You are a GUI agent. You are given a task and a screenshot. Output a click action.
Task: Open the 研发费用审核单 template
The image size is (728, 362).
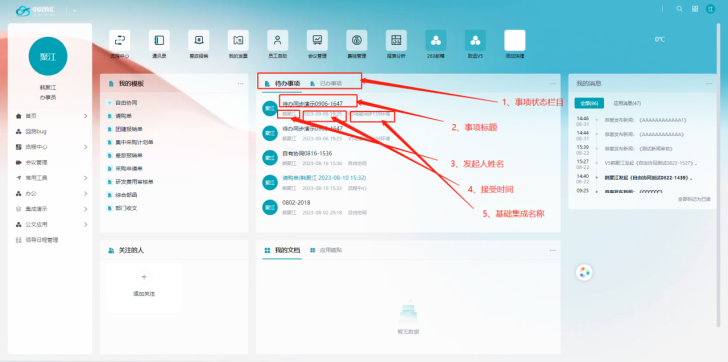pyautogui.click(x=134, y=182)
